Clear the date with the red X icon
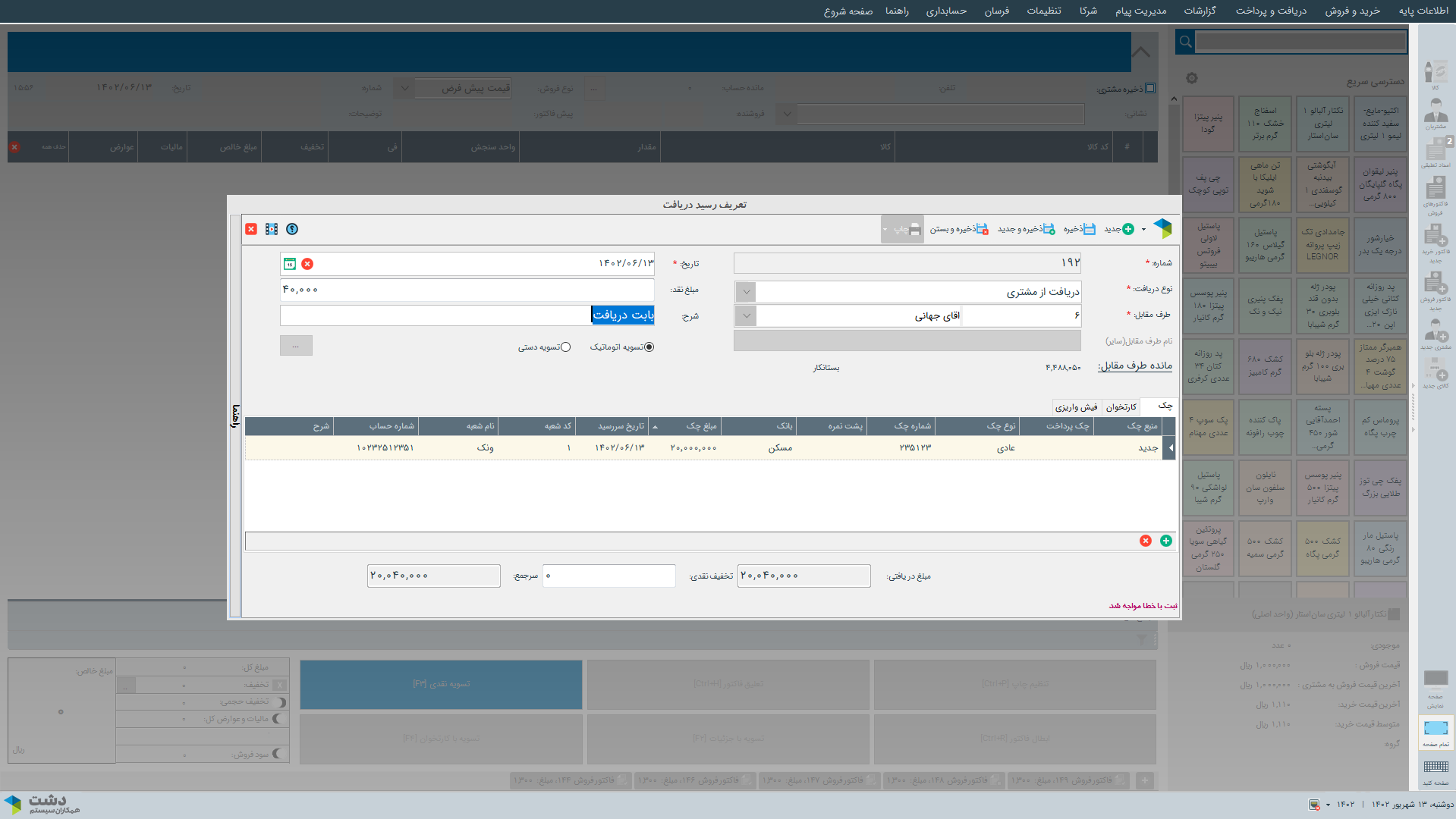The width and height of the screenshot is (1456, 819). coord(307,264)
